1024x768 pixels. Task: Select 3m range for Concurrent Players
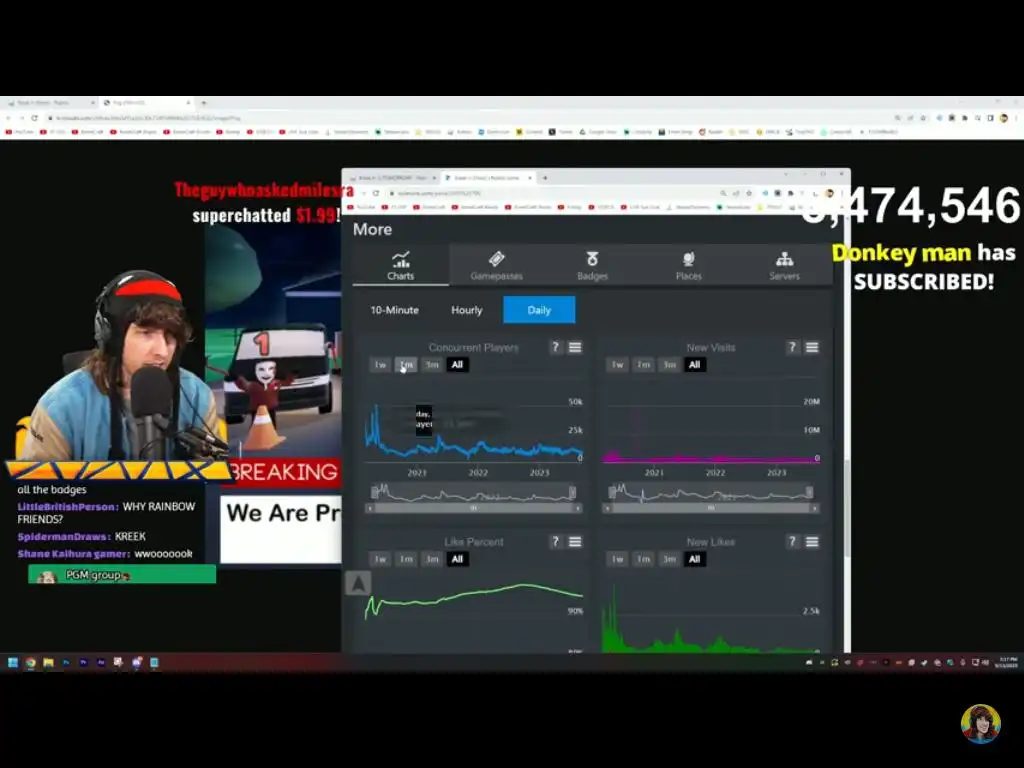click(432, 364)
